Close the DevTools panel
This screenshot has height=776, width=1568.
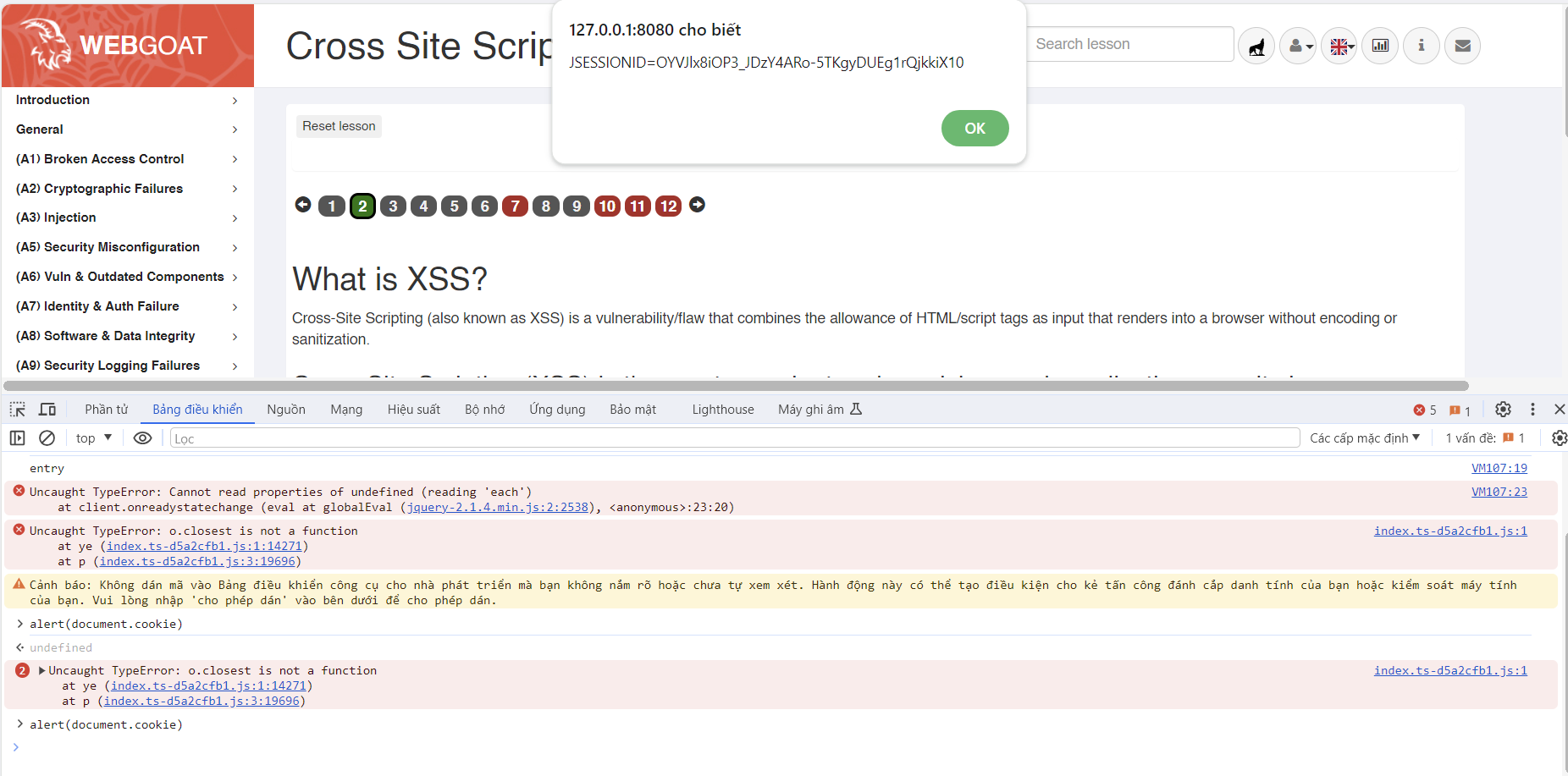[1560, 410]
